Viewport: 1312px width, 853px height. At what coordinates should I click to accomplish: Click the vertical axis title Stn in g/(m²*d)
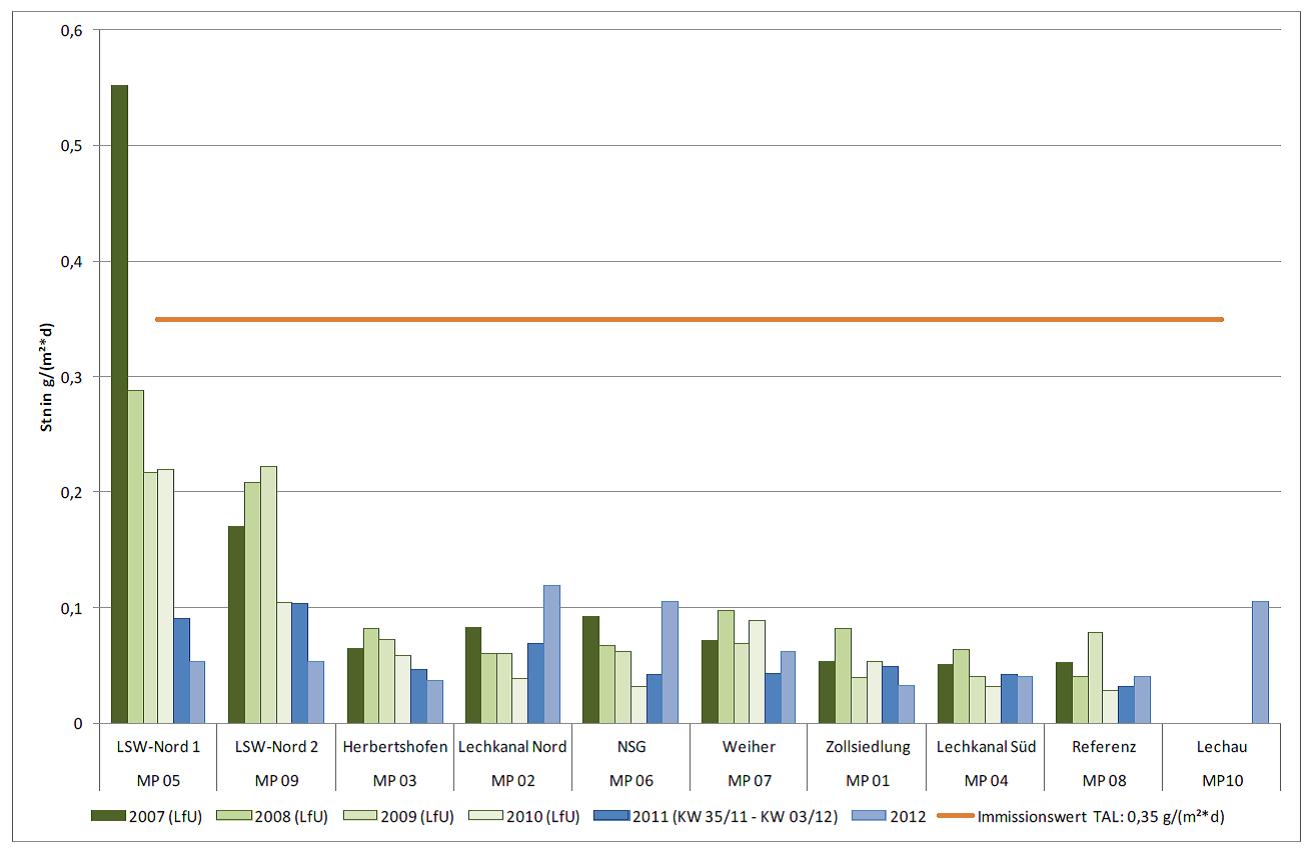pos(46,377)
